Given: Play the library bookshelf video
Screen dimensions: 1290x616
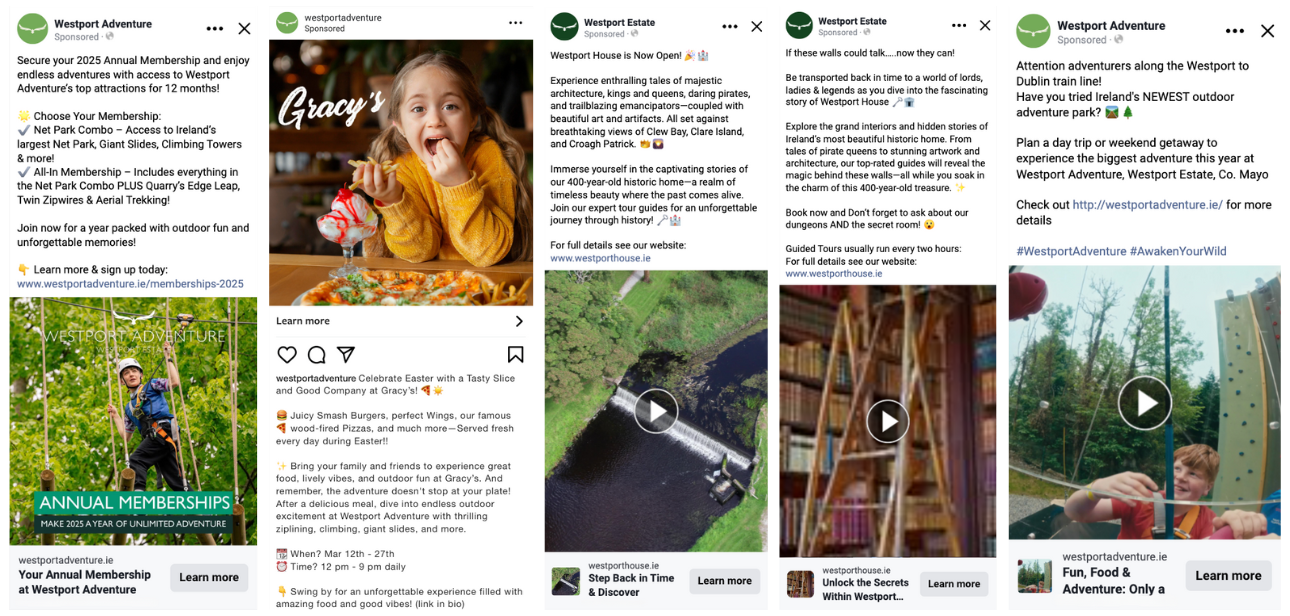Looking at the screenshot, I should tap(888, 420).
